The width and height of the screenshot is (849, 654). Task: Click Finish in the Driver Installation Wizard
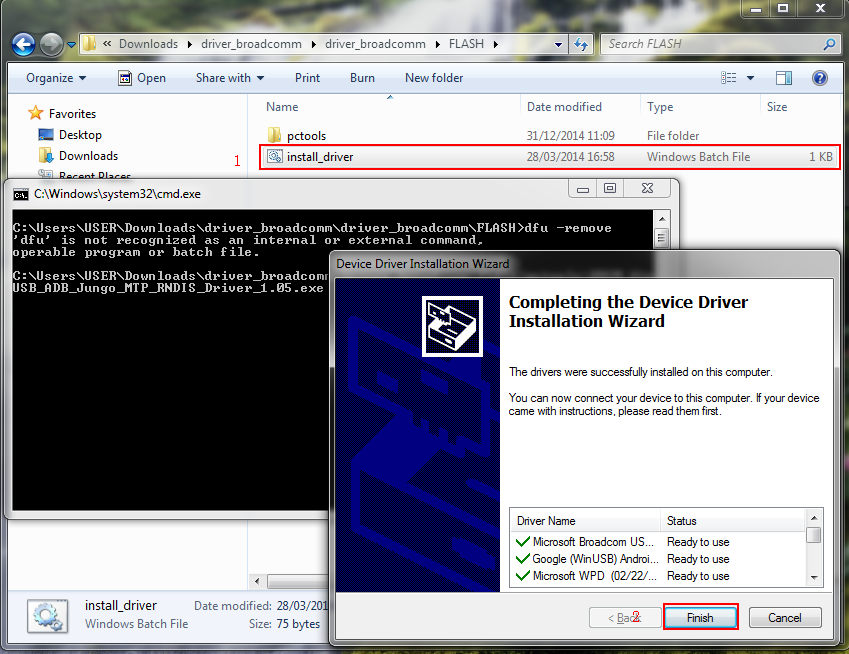(x=699, y=617)
